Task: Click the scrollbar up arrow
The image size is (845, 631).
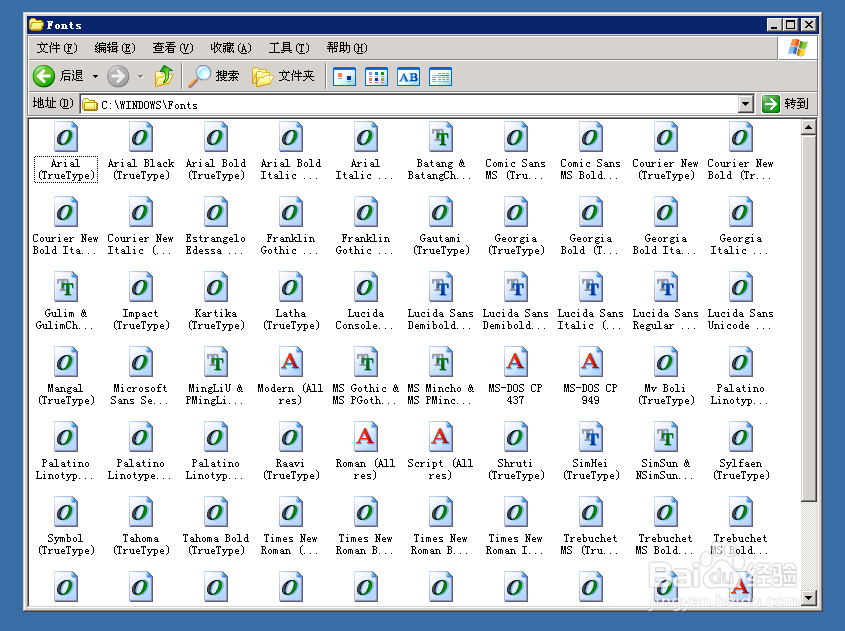Action: click(808, 127)
